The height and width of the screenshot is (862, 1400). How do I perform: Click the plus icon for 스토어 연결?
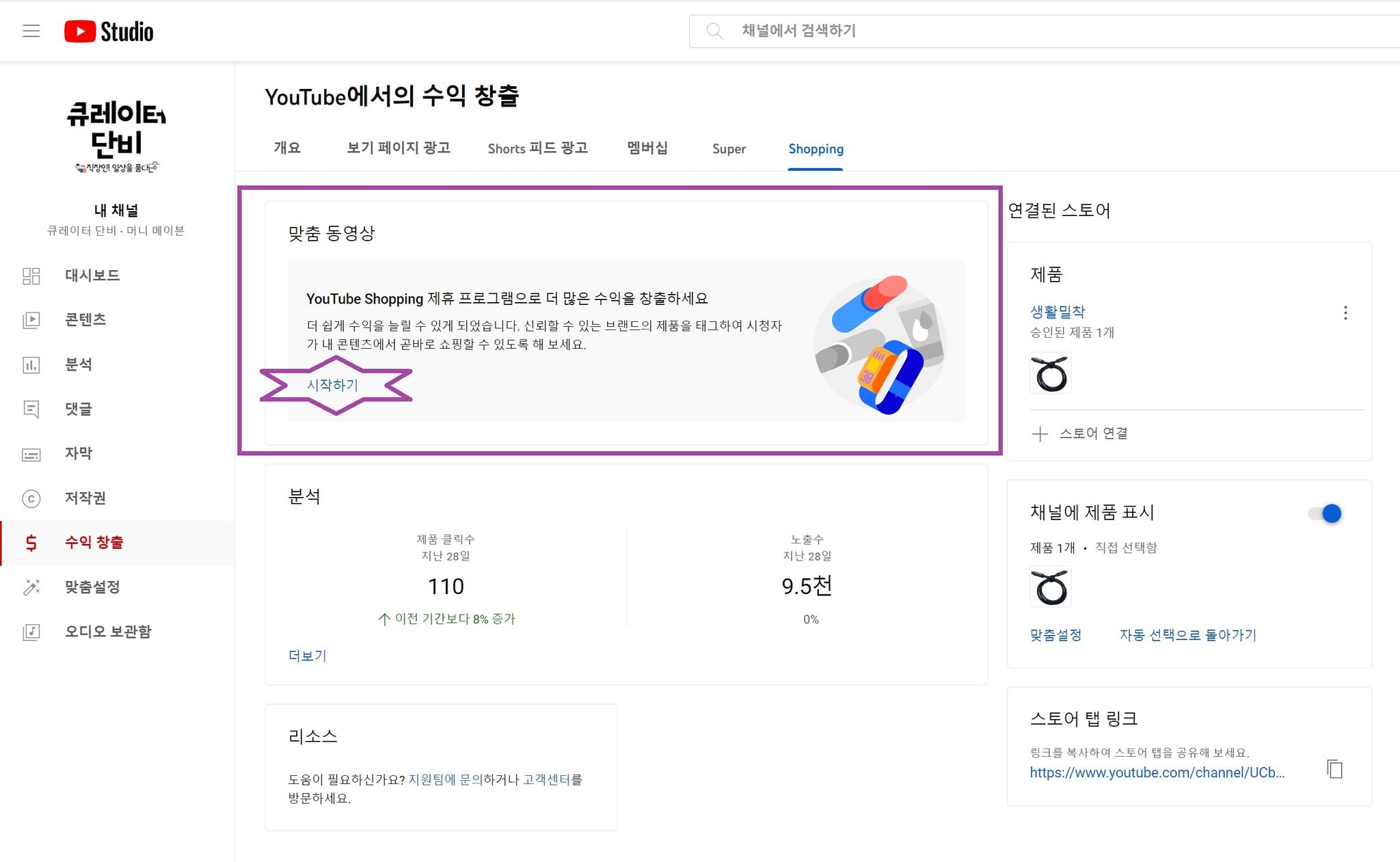[1040, 433]
